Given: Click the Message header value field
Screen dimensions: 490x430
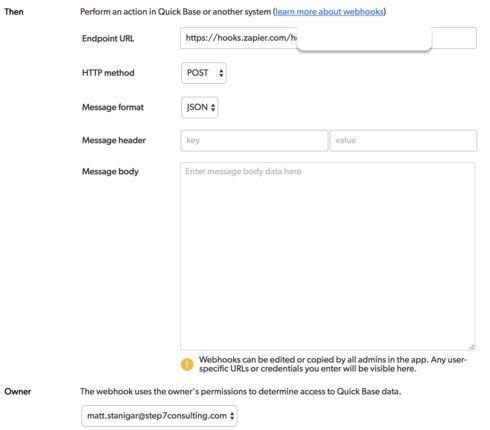Looking at the screenshot, I should click(x=403, y=140).
